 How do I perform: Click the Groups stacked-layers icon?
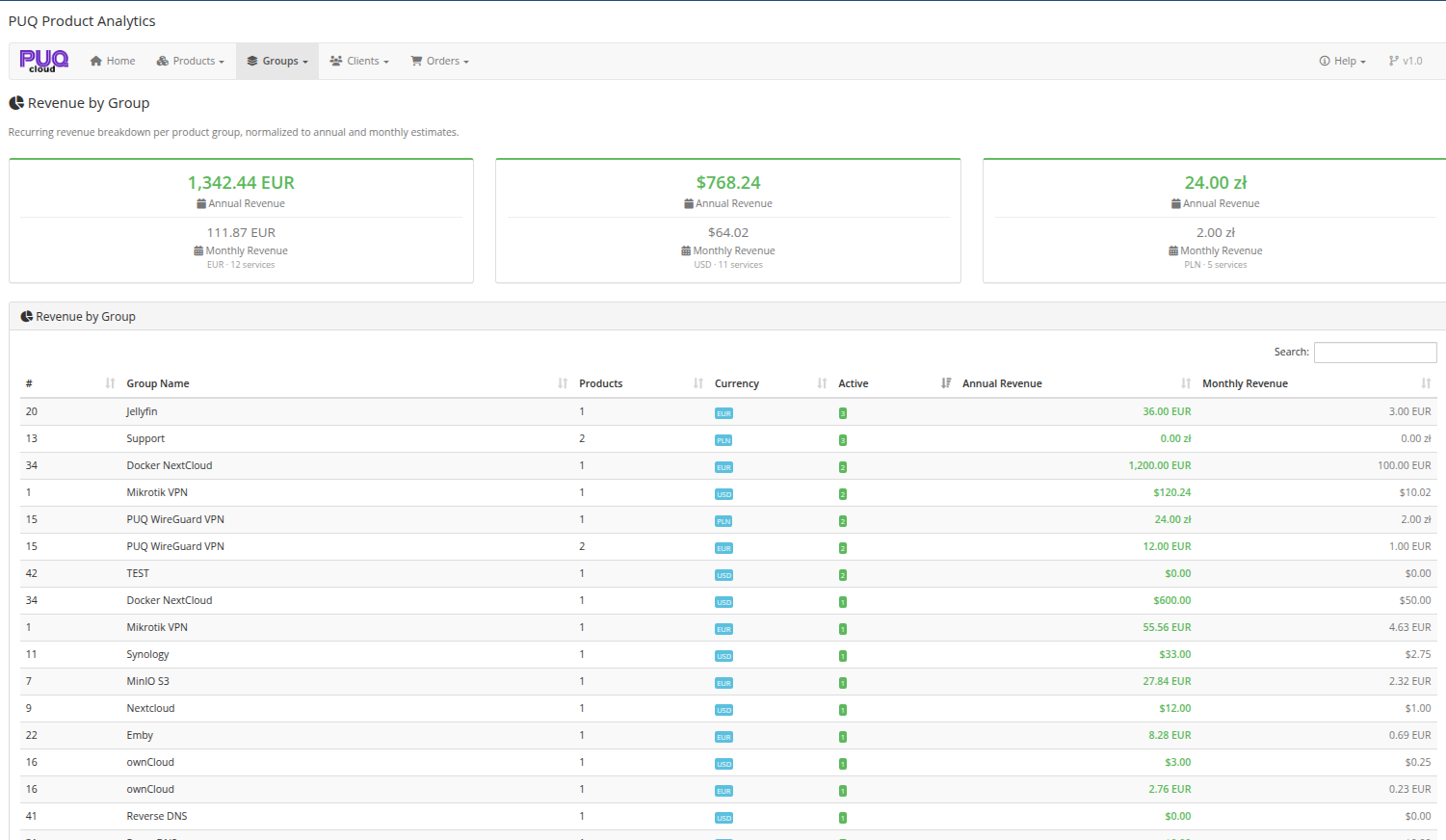click(252, 61)
